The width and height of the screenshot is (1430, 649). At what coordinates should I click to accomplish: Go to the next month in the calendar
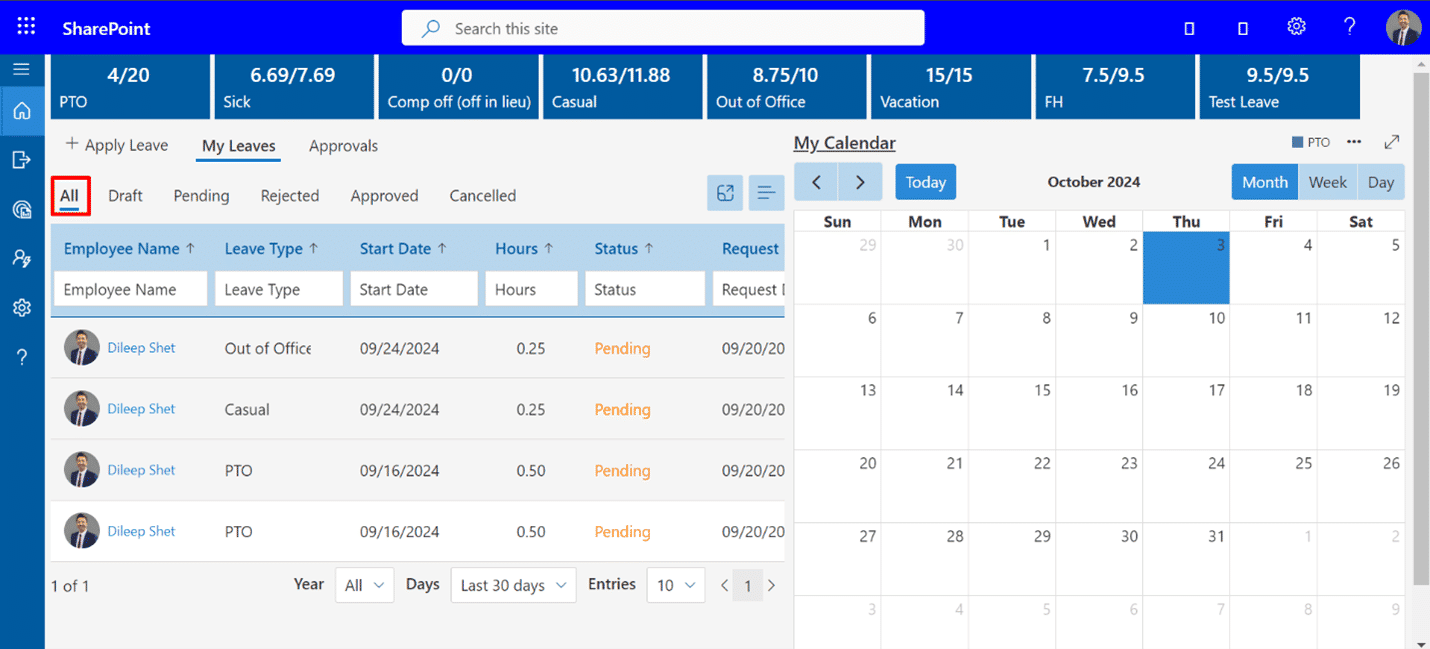860,182
